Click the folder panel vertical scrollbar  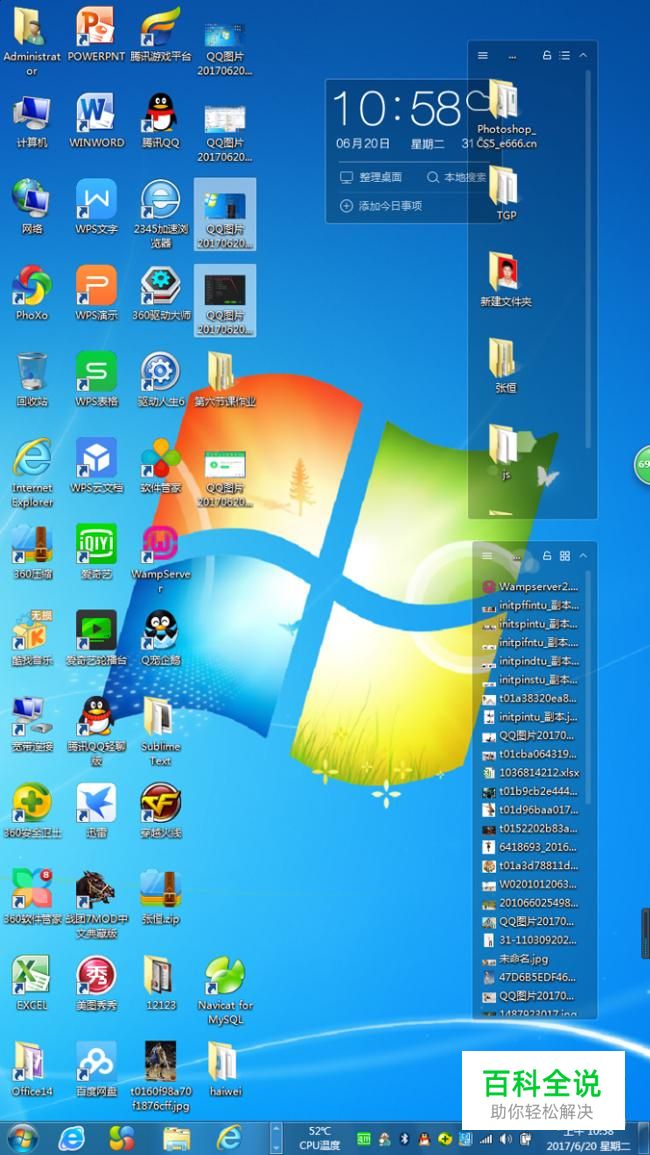(x=588, y=259)
